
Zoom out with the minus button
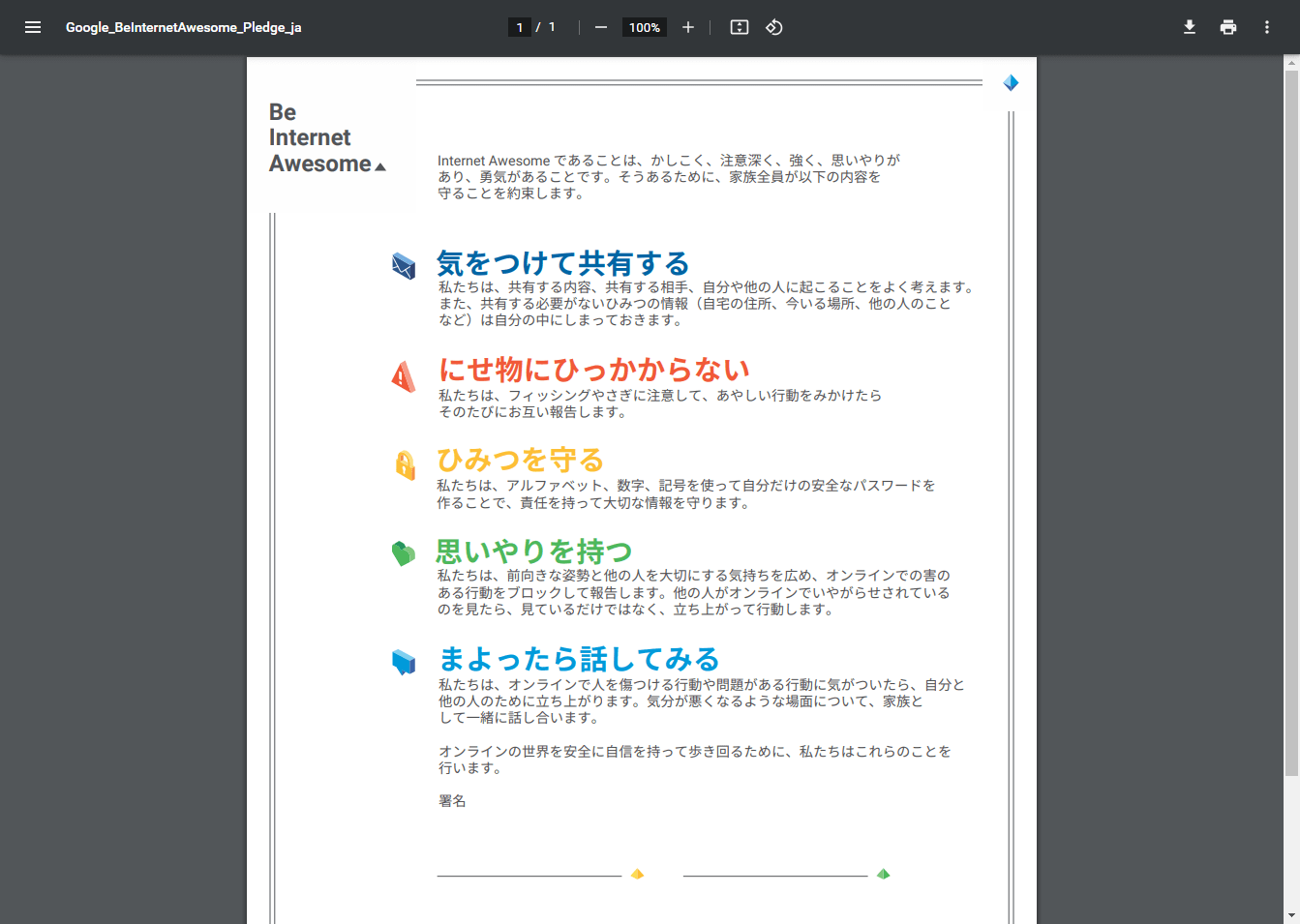601,27
